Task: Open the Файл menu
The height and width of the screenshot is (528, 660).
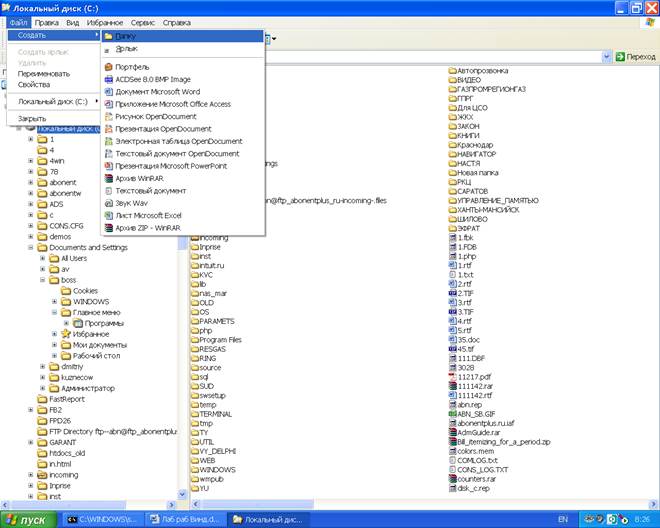Action: coord(19,23)
